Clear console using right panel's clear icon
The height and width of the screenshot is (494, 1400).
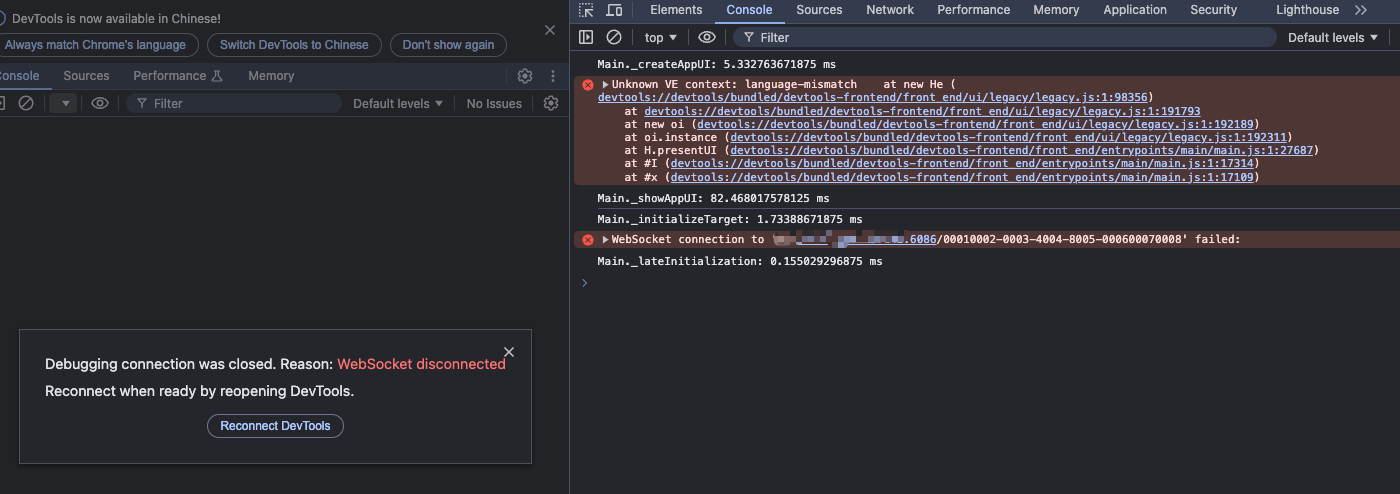point(614,37)
